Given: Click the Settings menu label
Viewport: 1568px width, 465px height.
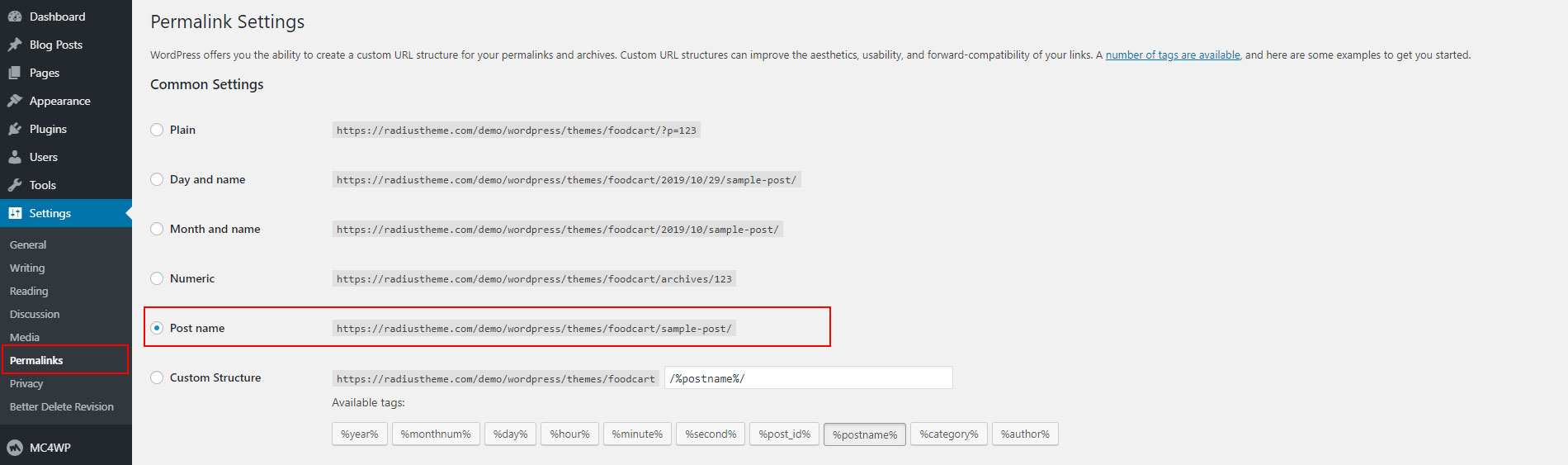Looking at the screenshot, I should pos(50,213).
